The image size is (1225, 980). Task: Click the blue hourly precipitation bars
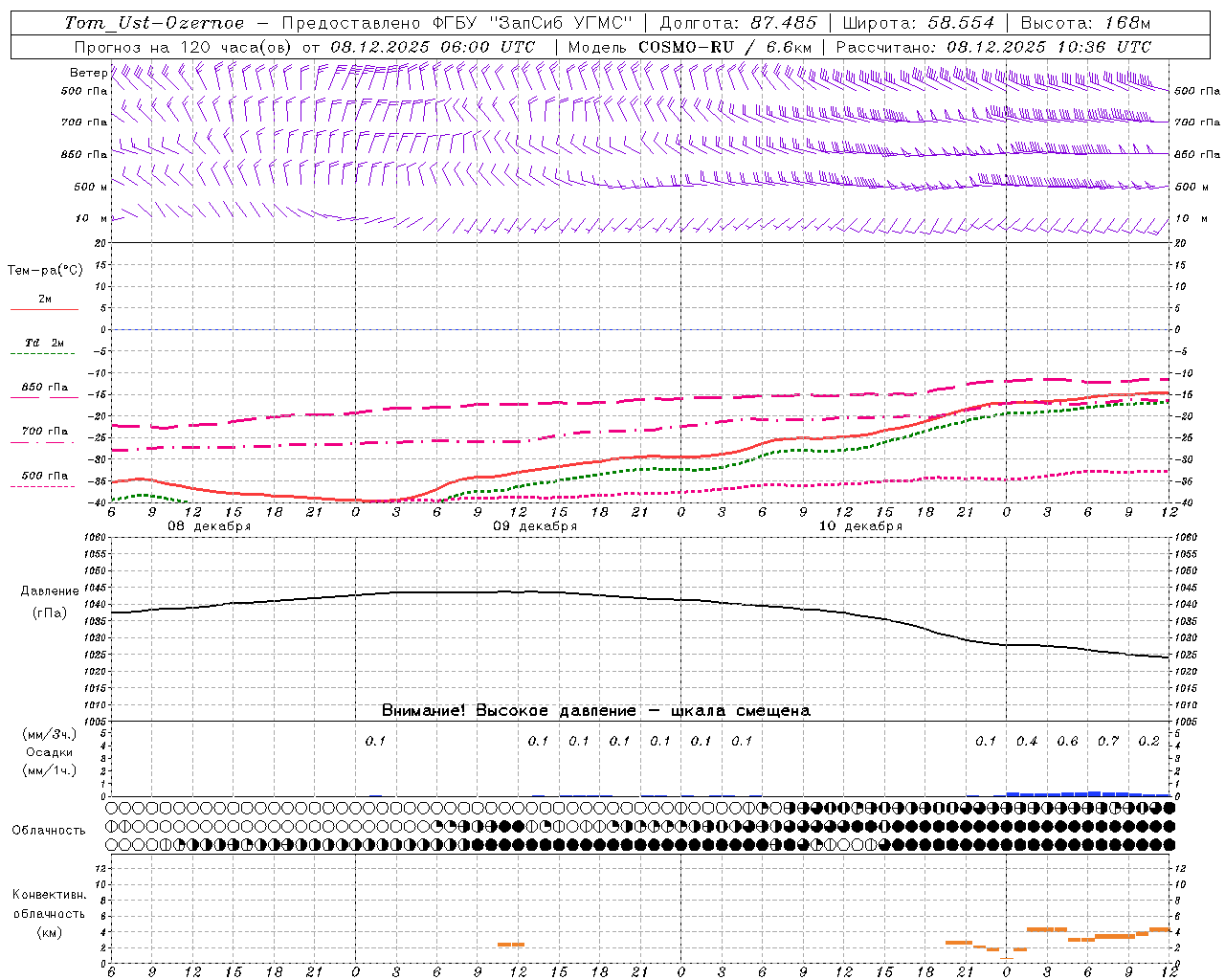(x=1088, y=793)
